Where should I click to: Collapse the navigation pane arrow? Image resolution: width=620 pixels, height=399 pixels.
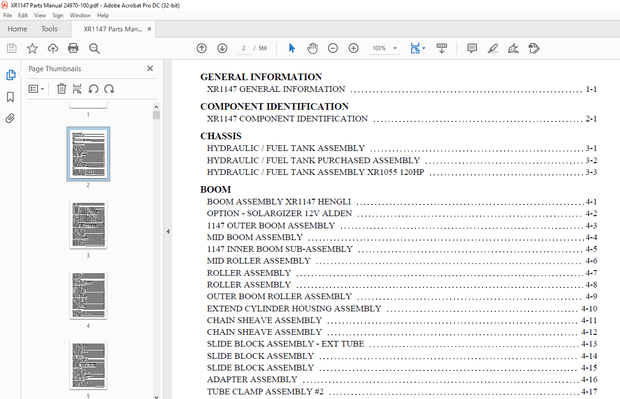coord(168,231)
